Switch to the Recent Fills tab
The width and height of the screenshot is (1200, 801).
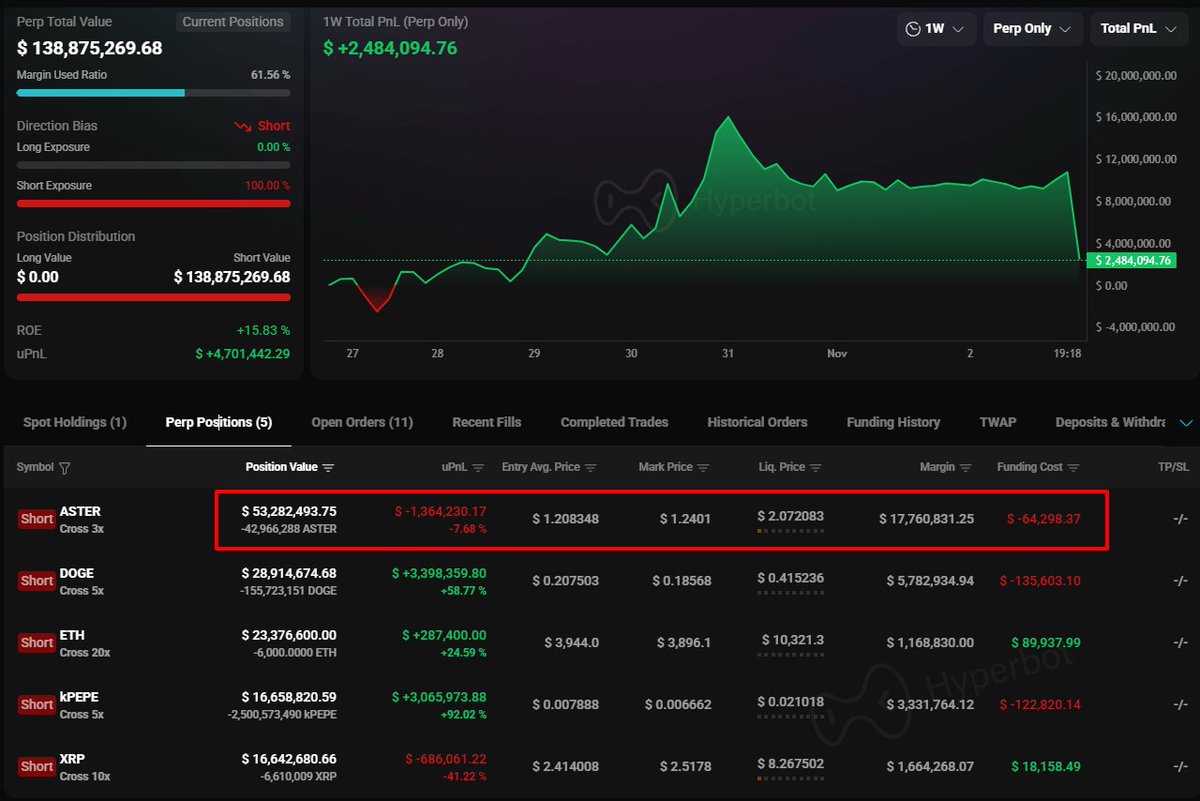pyautogui.click(x=486, y=423)
